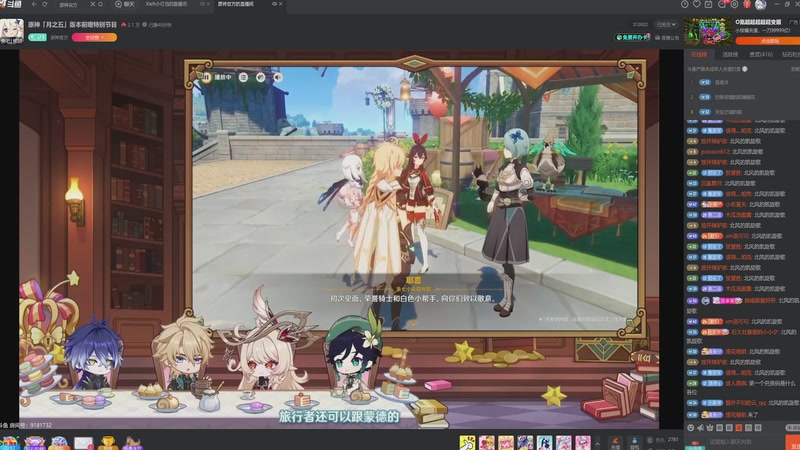The height and width of the screenshot is (450, 800).
Task: Click the megaphone icon in the chat toolbar
Action: (x=700, y=428)
